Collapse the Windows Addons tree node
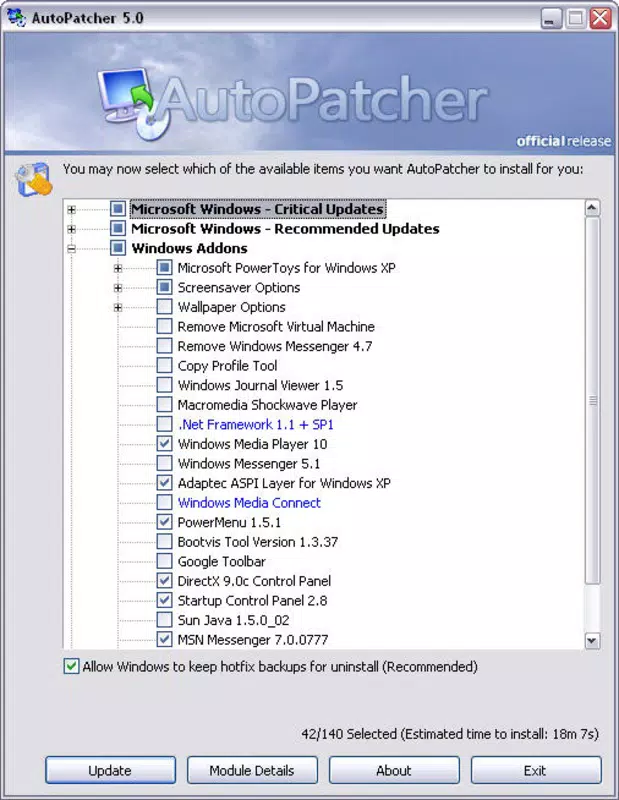619x800 pixels. coord(71,248)
